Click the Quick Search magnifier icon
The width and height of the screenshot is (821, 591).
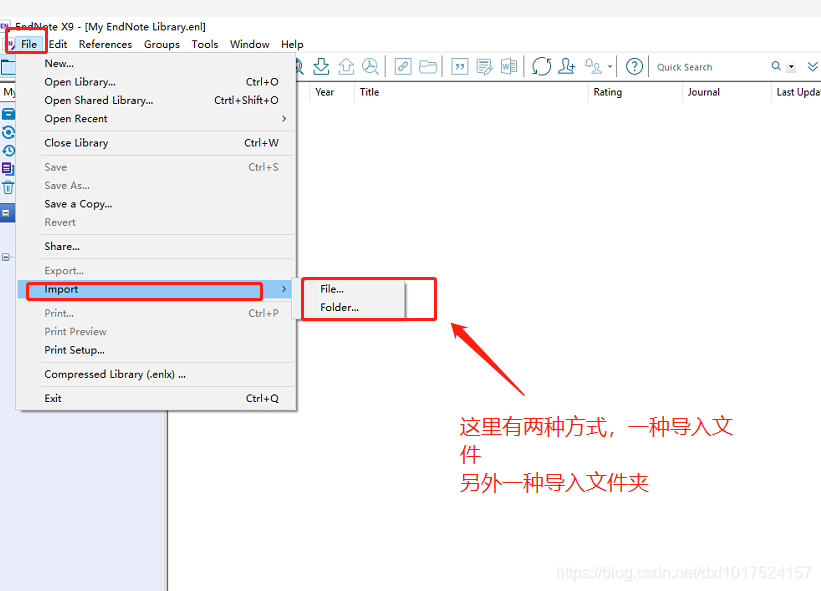coord(776,66)
